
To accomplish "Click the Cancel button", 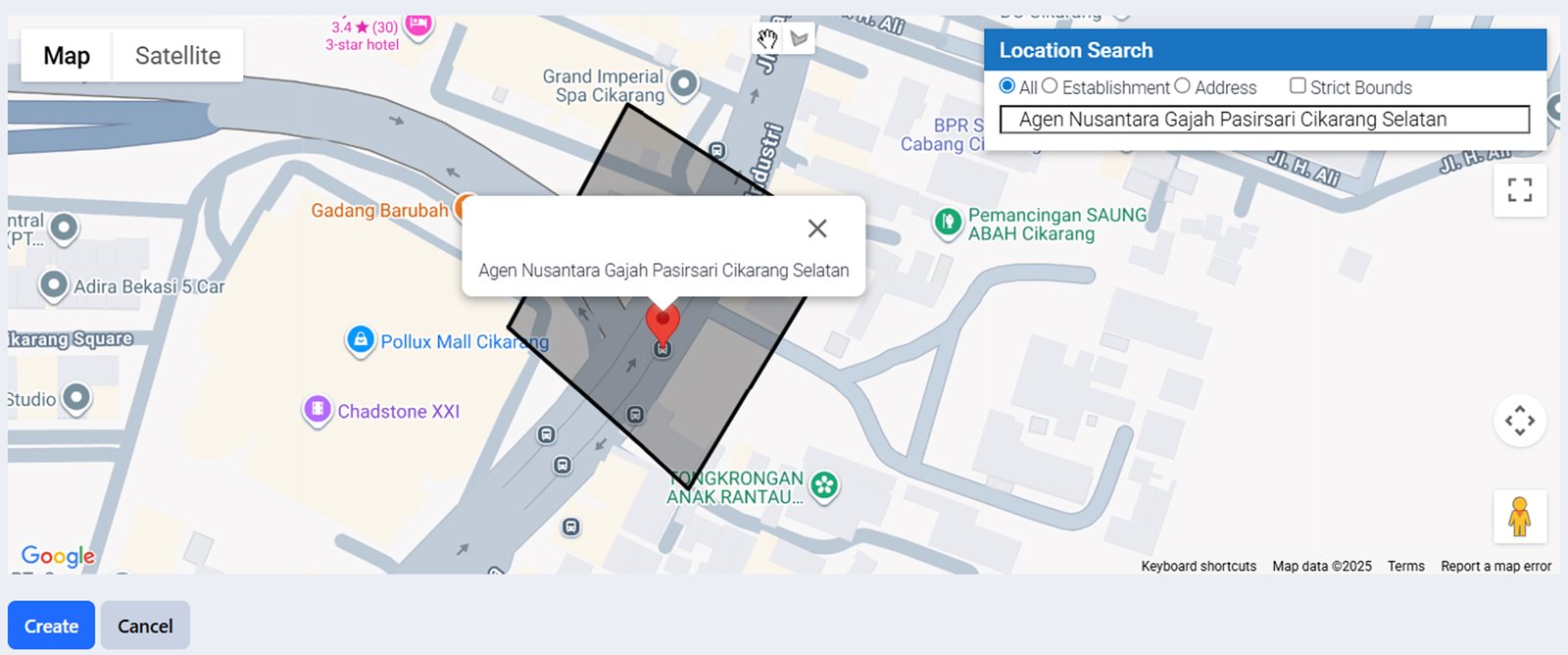I will pyautogui.click(x=145, y=625).
